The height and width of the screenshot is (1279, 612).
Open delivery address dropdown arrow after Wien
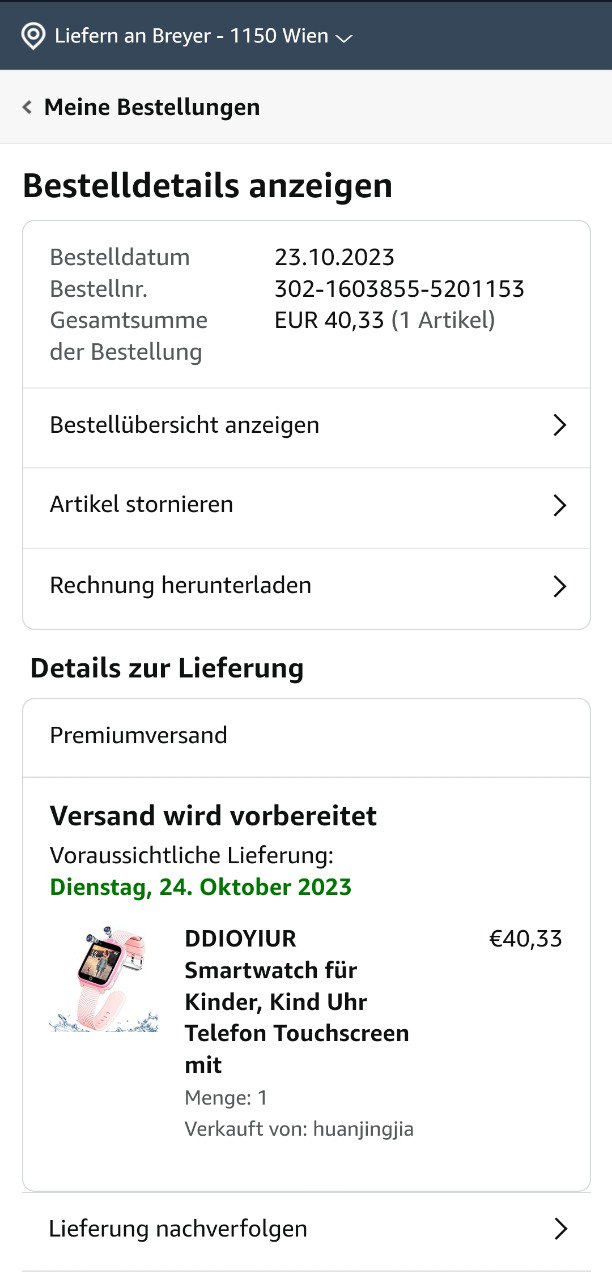coord(344,39)
